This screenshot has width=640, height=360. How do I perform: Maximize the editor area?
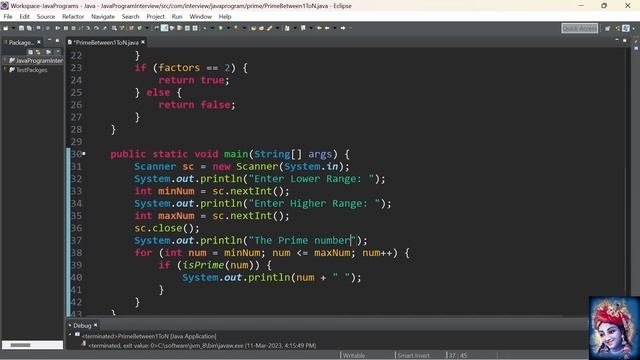624,40
